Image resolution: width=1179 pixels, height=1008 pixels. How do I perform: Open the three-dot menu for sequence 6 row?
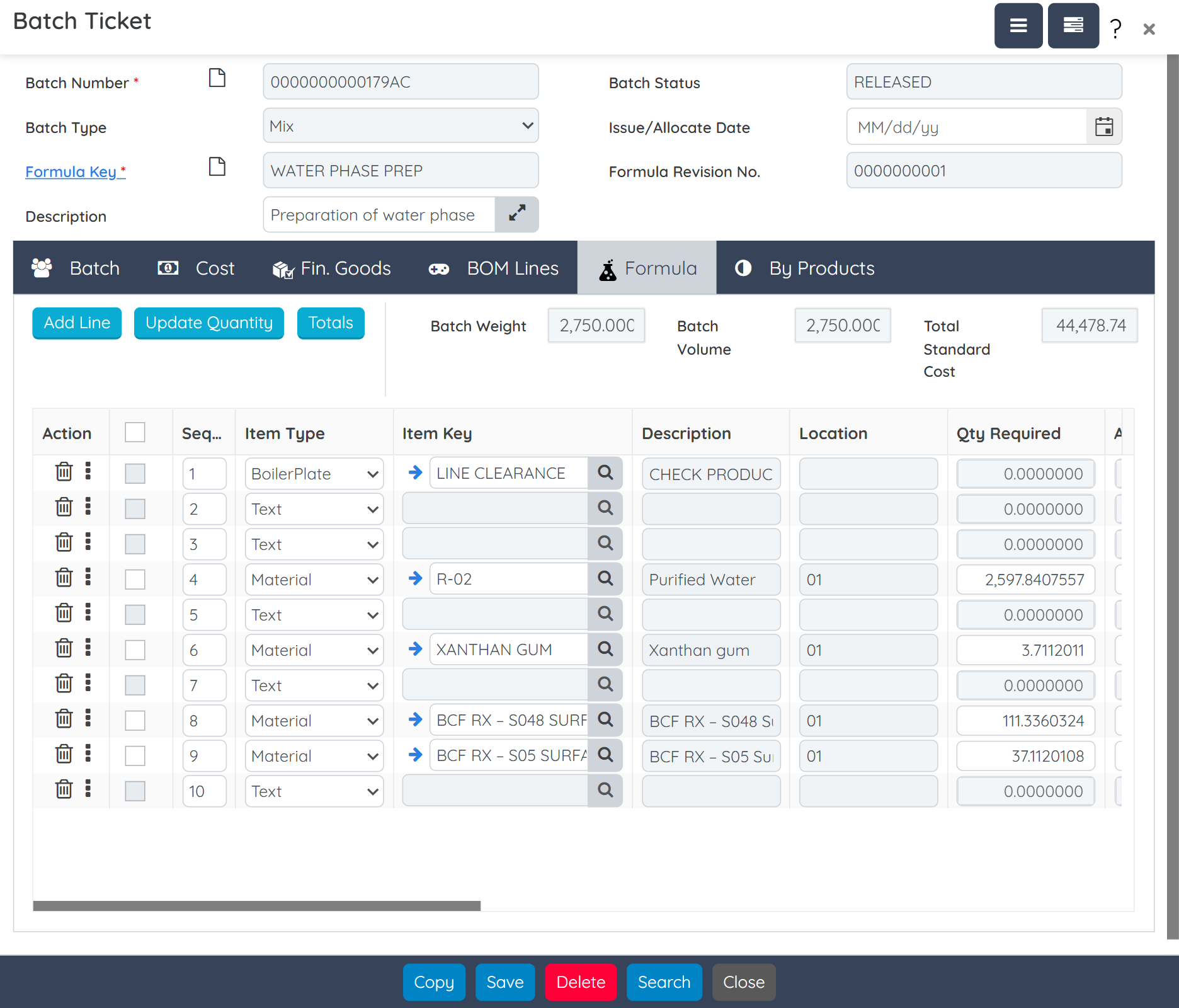88,648
